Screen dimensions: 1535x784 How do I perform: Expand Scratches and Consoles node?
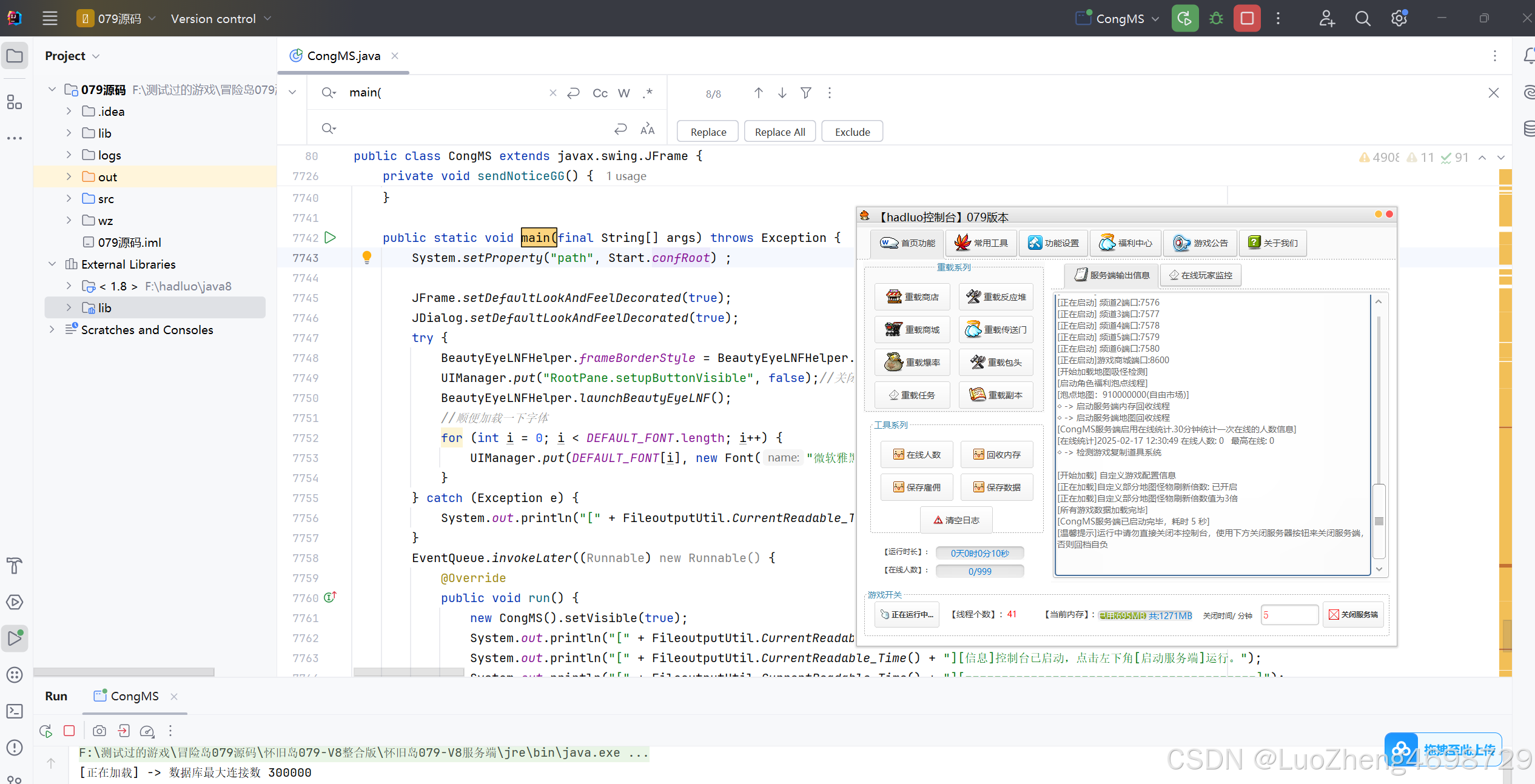click(52, 330)
